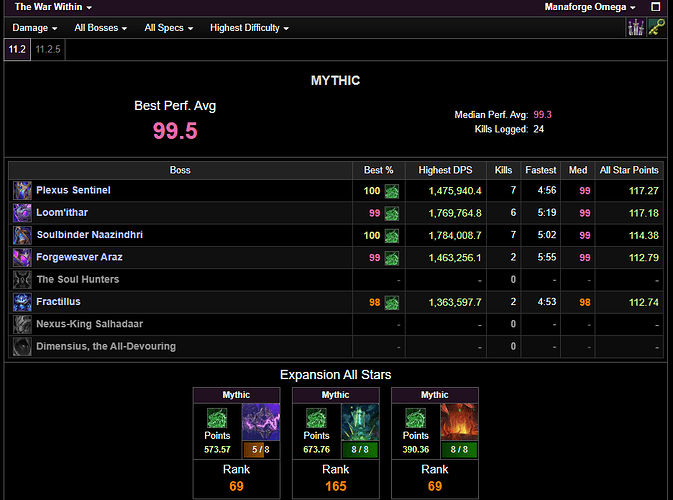Open the Damage metric dropdown
The width and height of the screenshot is (673, 500).
click(34, 28)
